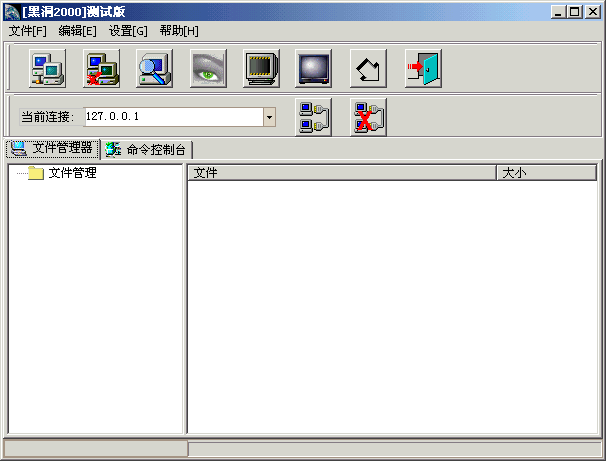The width and height of the screenshot is (606, 461).
Task: Click the remove computer icon with red X
Action: coord(101,68)
